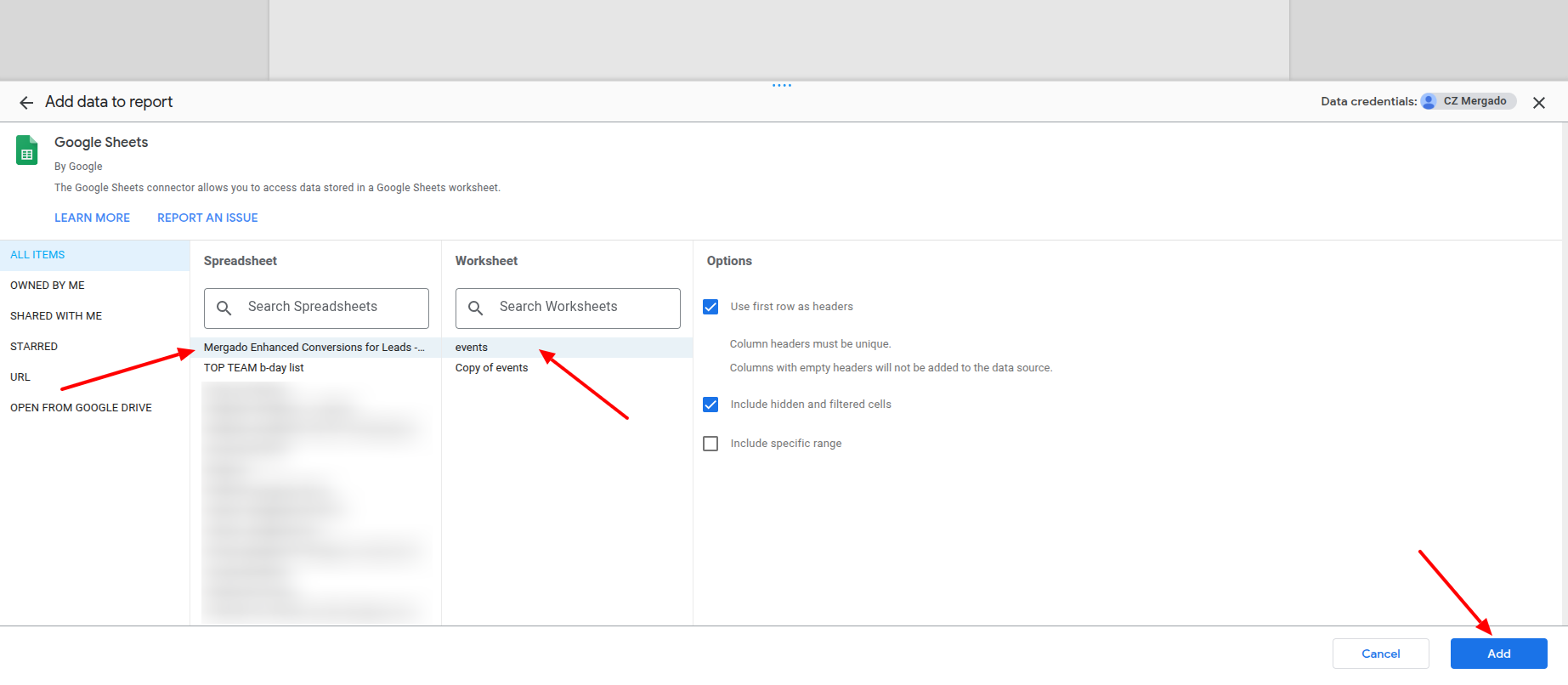
Task: Select the events worksheet
Action: click(x=567, y=348)
